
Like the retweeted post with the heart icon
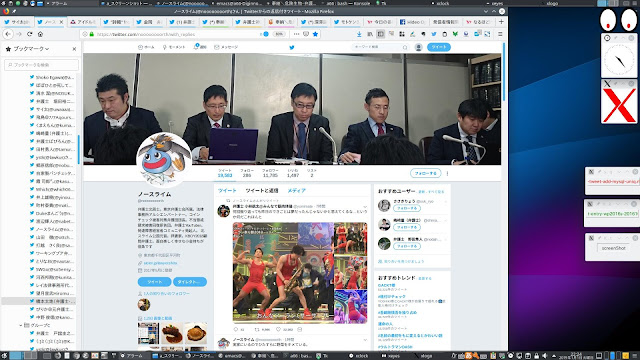pyautogui.click(x=279, y=329)
